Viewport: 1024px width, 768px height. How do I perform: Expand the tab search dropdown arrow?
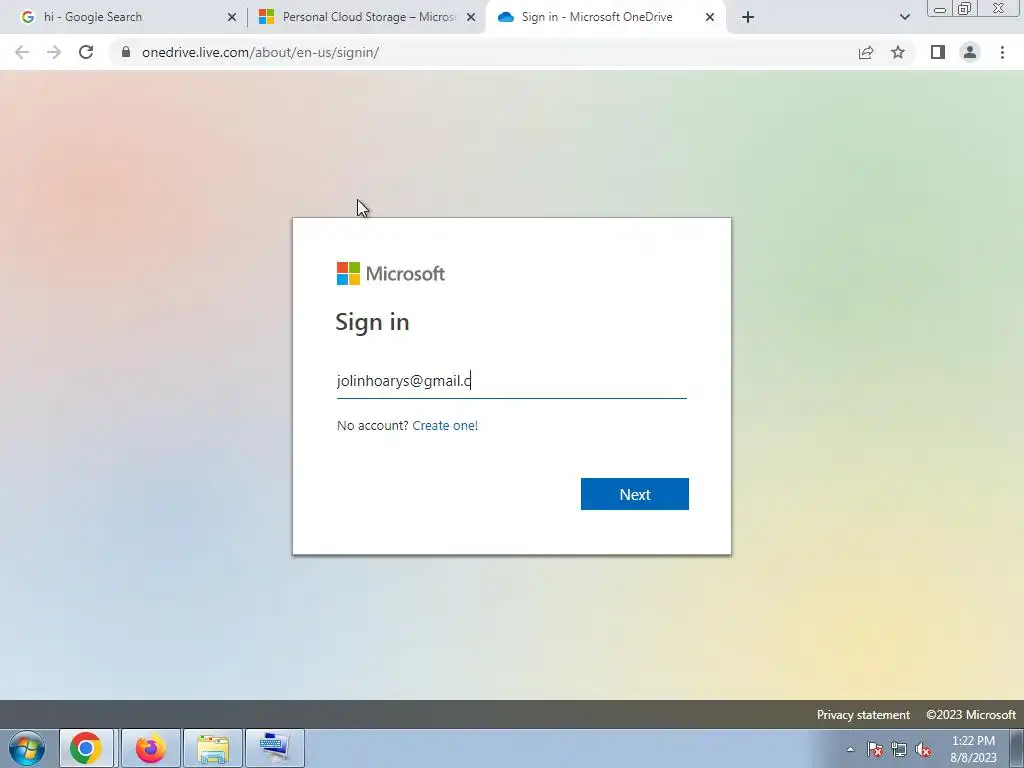coord(904,17)
